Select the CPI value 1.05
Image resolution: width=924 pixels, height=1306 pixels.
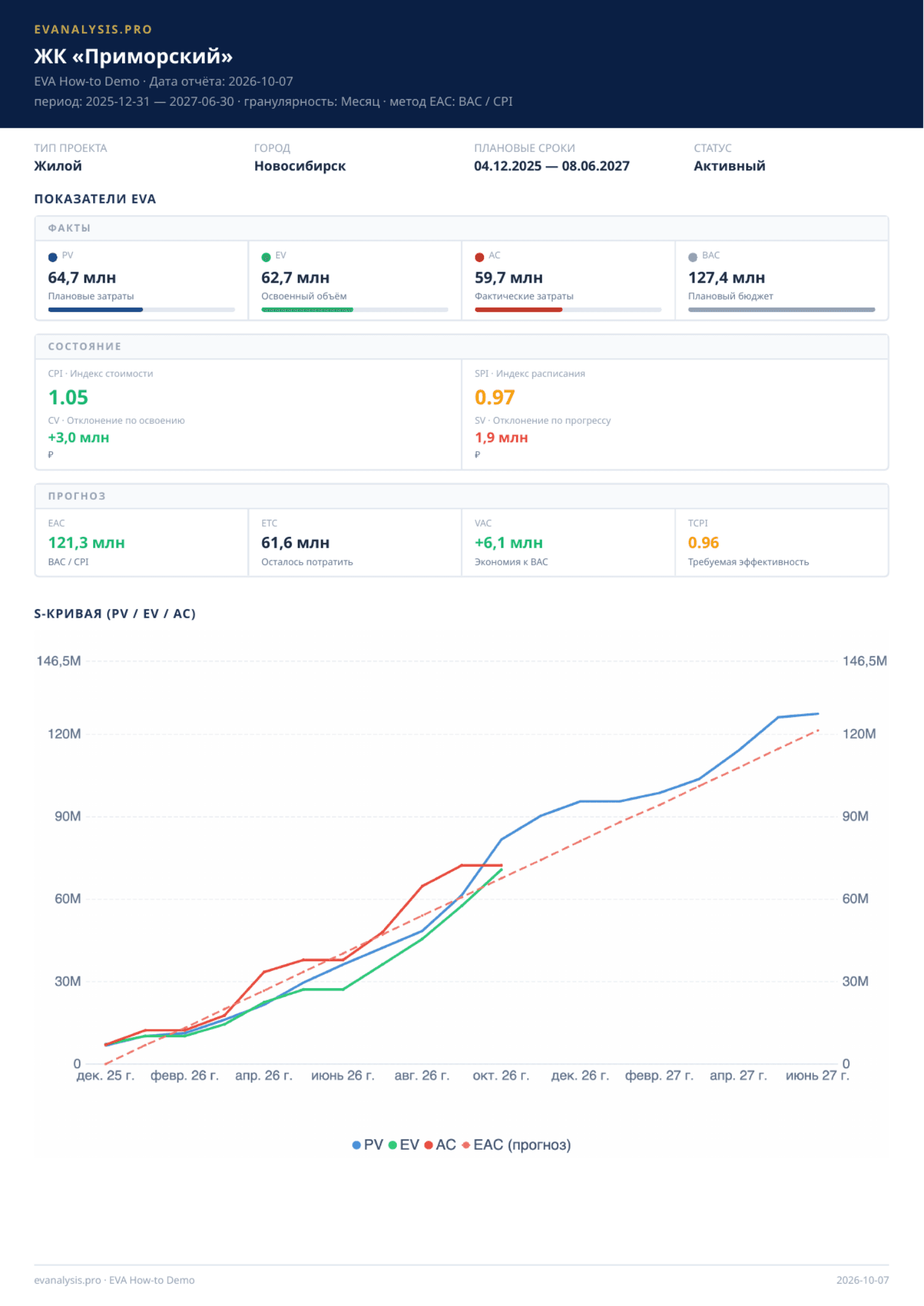[68, 398]
